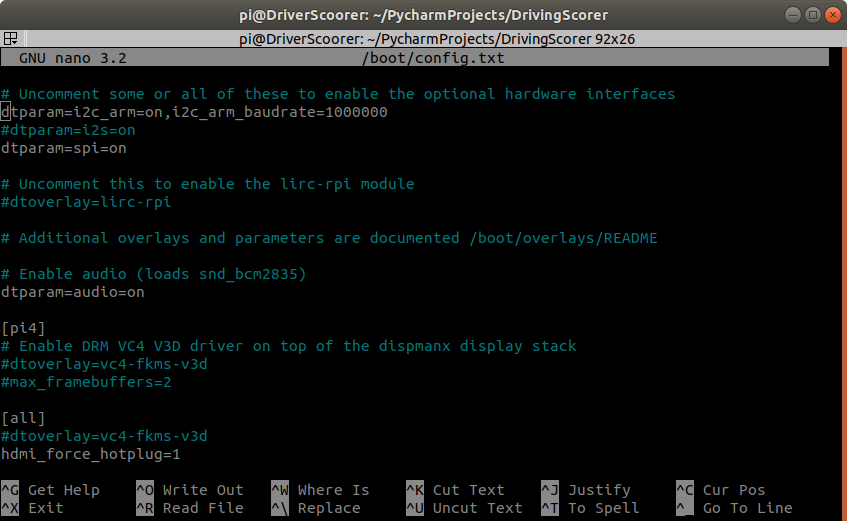Viewport: 847px width, 521px height.
Task: Place cursor on 'dtparam=spi=on' line
Action: tap(64, 148)
